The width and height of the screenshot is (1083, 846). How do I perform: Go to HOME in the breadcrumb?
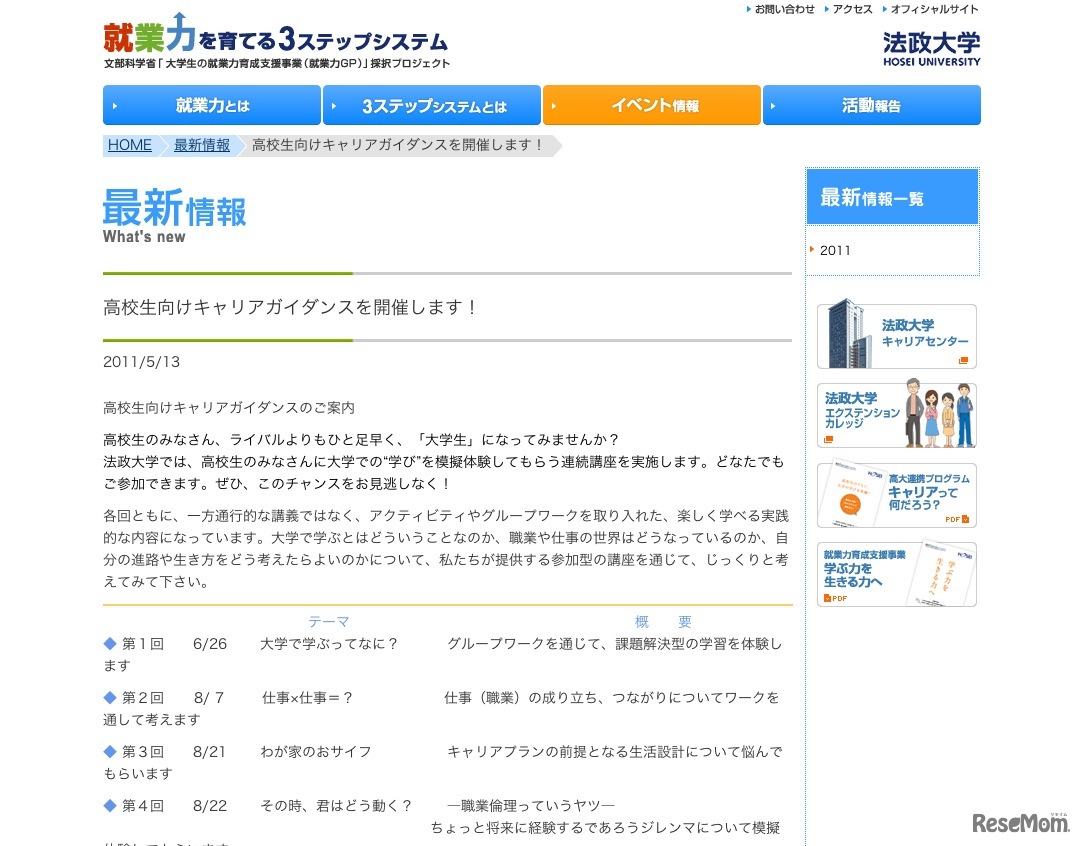(x=130, y=145)
